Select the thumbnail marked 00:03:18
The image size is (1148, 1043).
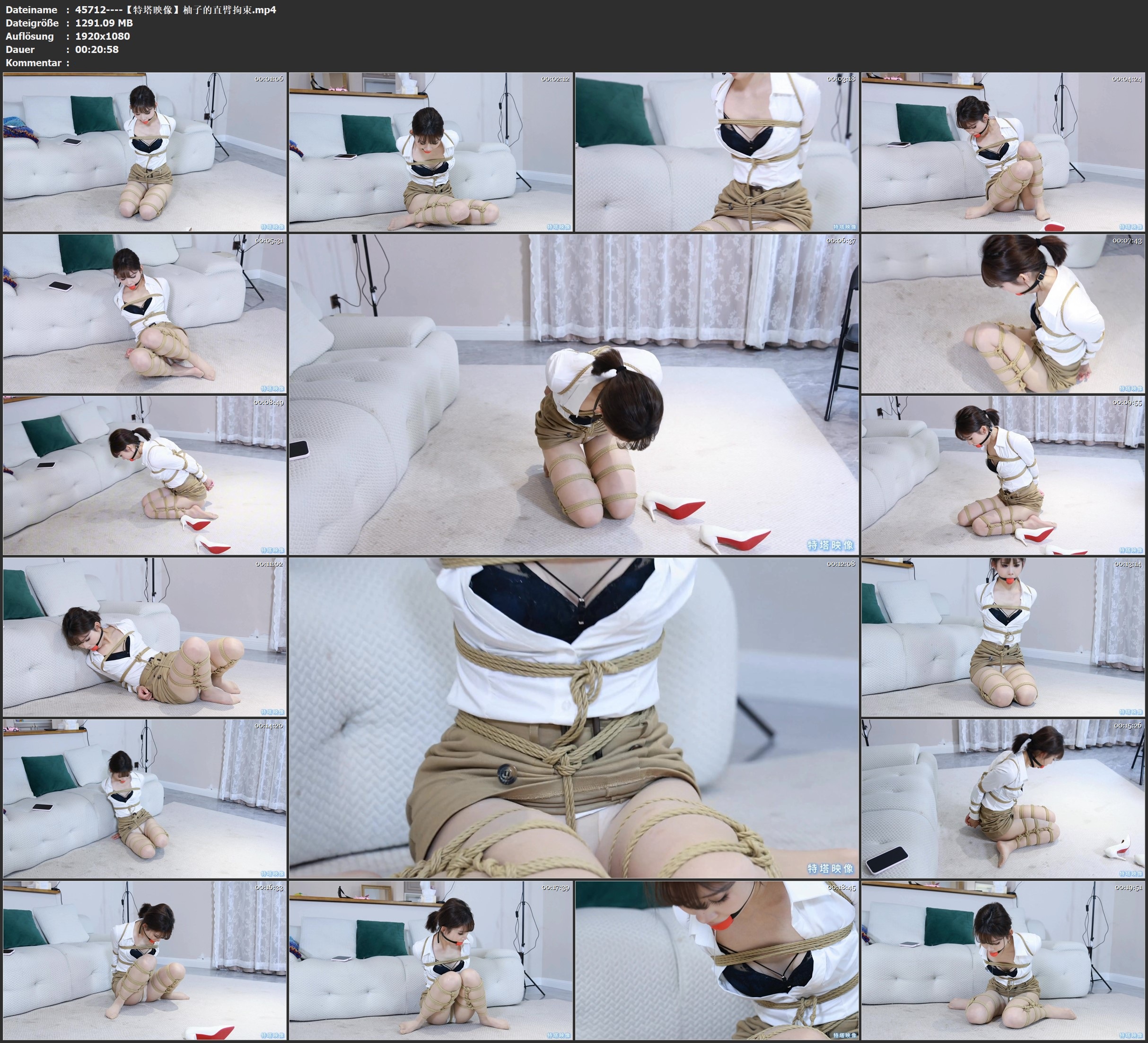716,151
